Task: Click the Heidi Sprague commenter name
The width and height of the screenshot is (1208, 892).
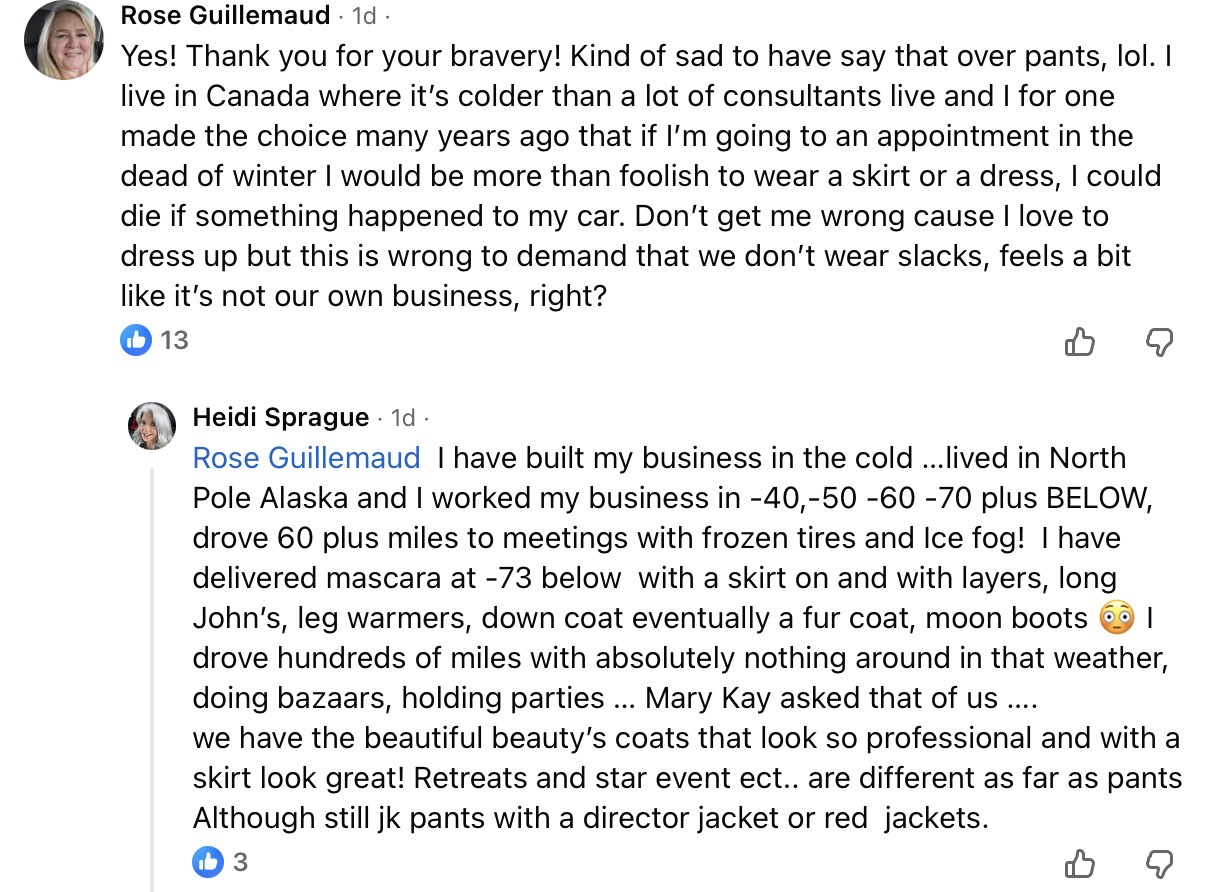Action: 280,417
